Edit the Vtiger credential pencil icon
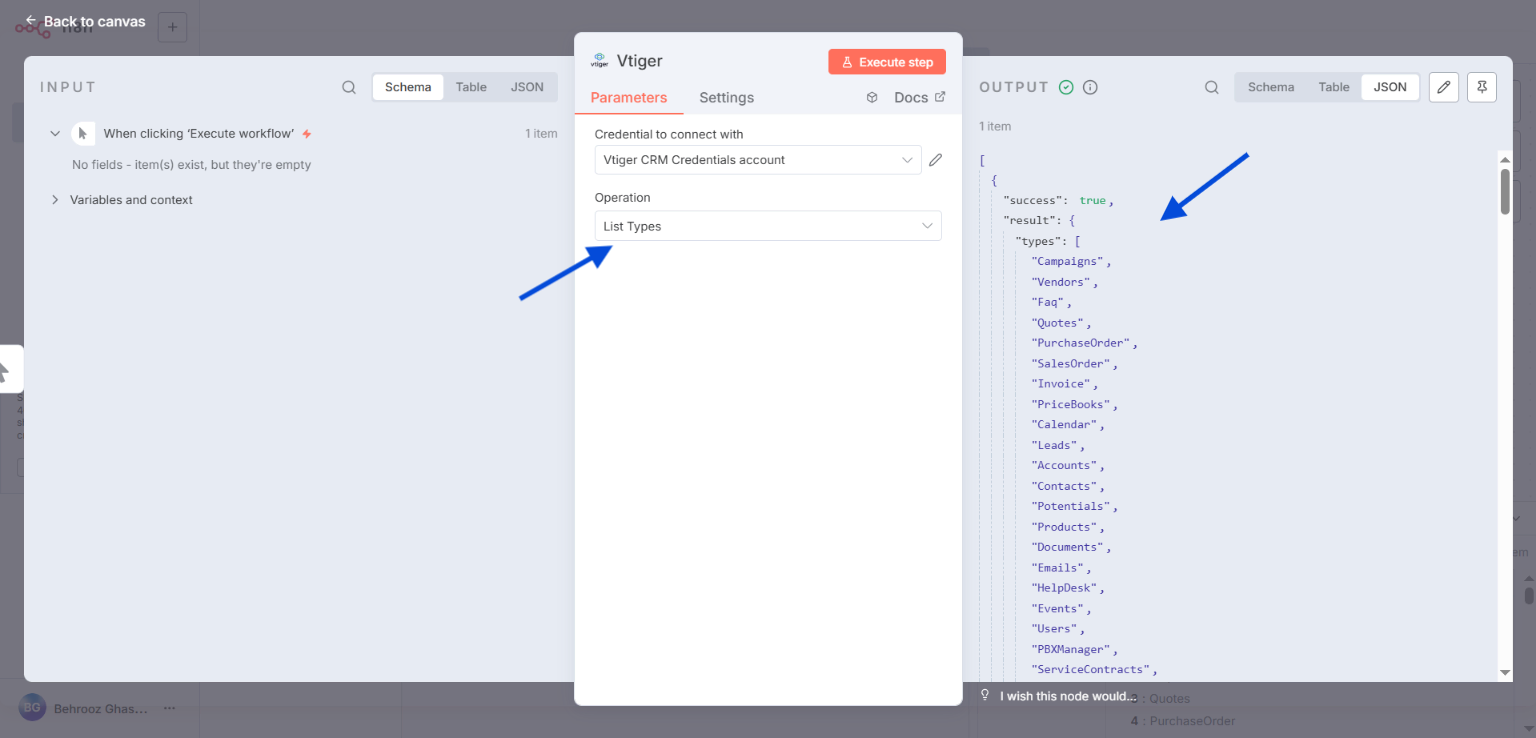1536x738 pixels. pos(936,160)
